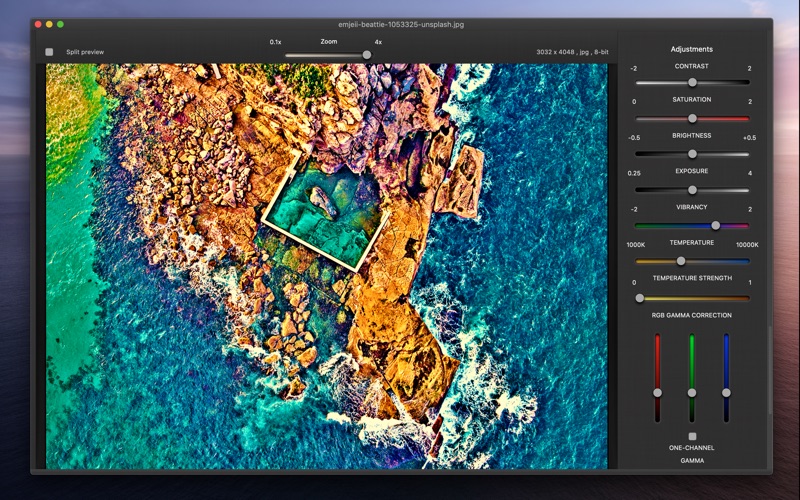
Task: Click the SATURATION label
Action: (x=692, y=99)
